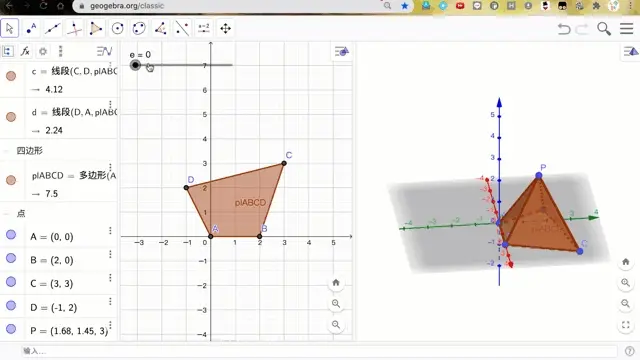Image resolution: width=640 pixels, height=360 pixels.
Task: Click the slider e handle
Action: (136, 65)
